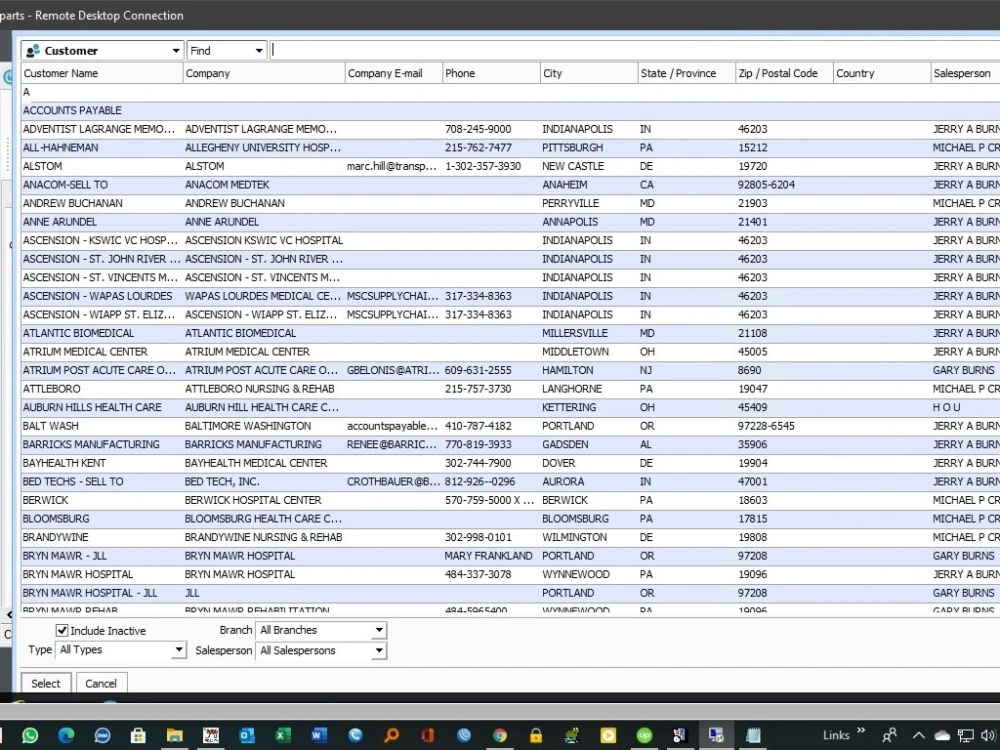Expand the Links toolbar chevron
Viewport: 1000px width, 750px height.
click(861, 730)
